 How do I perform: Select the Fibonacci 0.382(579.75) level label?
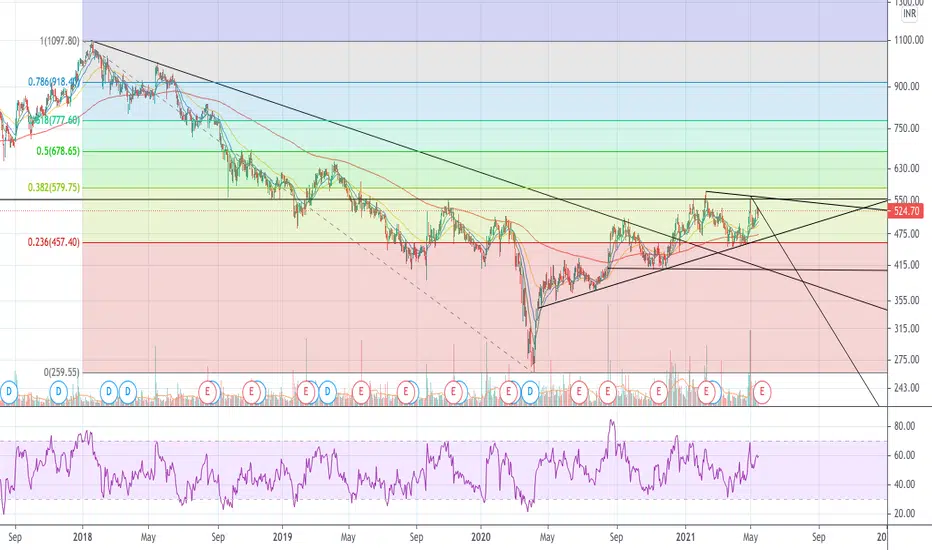(x=53, y=187)
